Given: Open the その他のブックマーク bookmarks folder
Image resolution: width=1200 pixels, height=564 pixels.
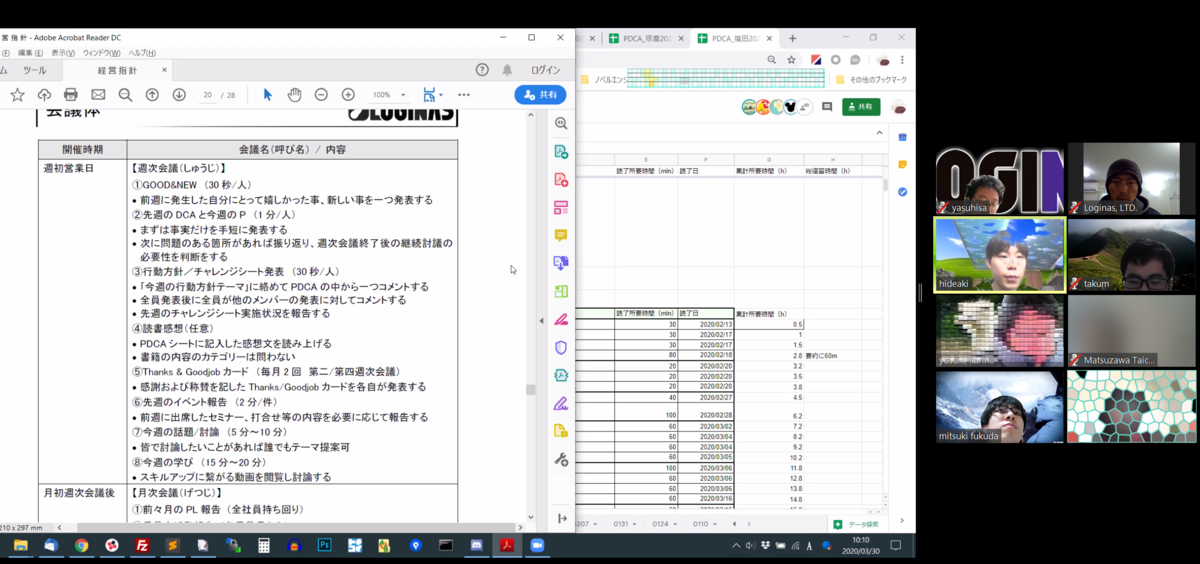Looking at the screenshot, I should 872,79.
